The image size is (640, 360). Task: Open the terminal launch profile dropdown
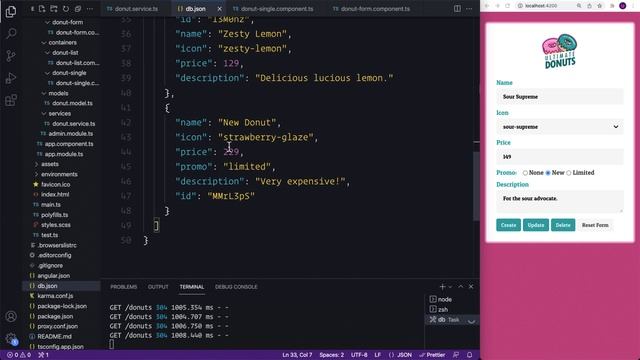[x=450, y=287]
